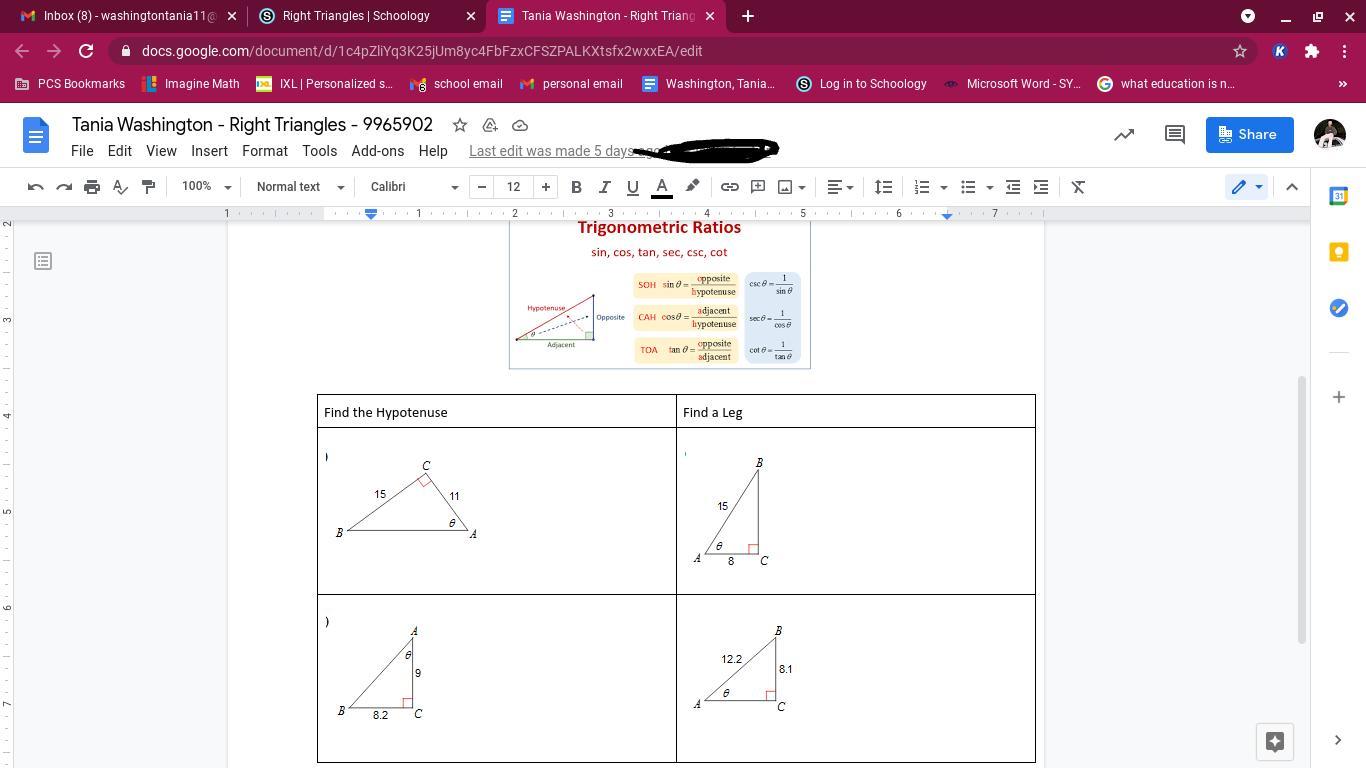Open the Imagine Math bookmark
1366x768 pixels.
tap(191, 84)
